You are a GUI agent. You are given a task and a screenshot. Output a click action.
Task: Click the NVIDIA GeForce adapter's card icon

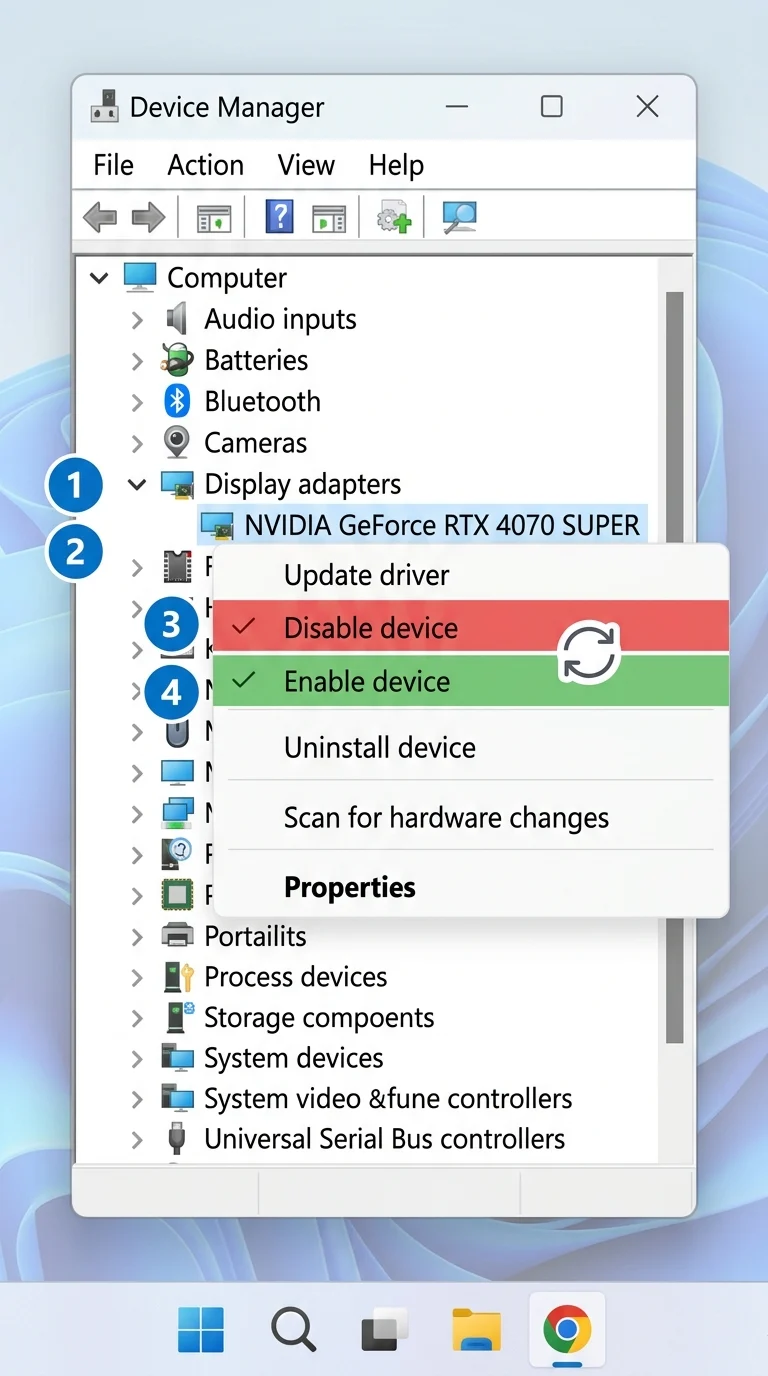click(x=216, y=525)
